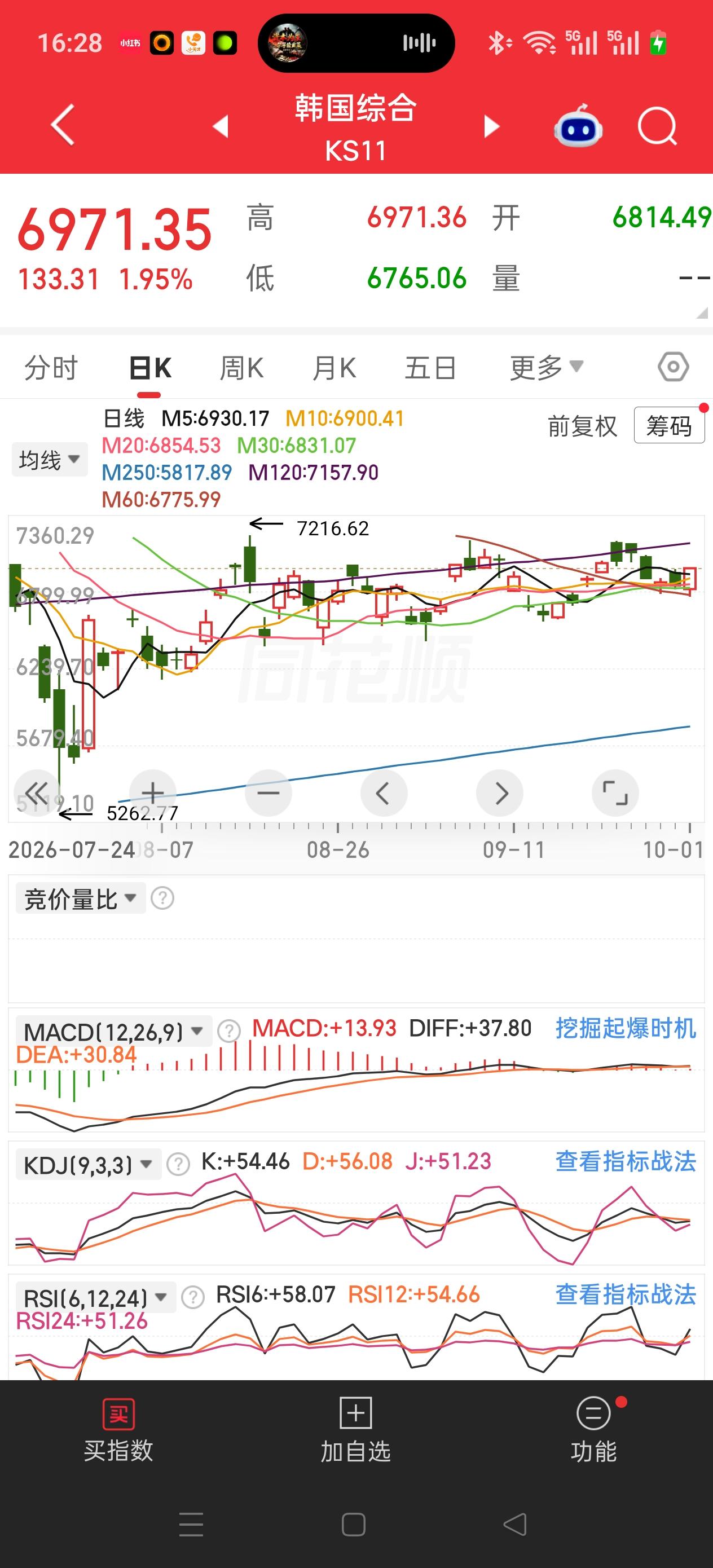The width and height of the screenshot is (713, 1568).
Task: Tap Android home square button
Action: pos(354,1524)
